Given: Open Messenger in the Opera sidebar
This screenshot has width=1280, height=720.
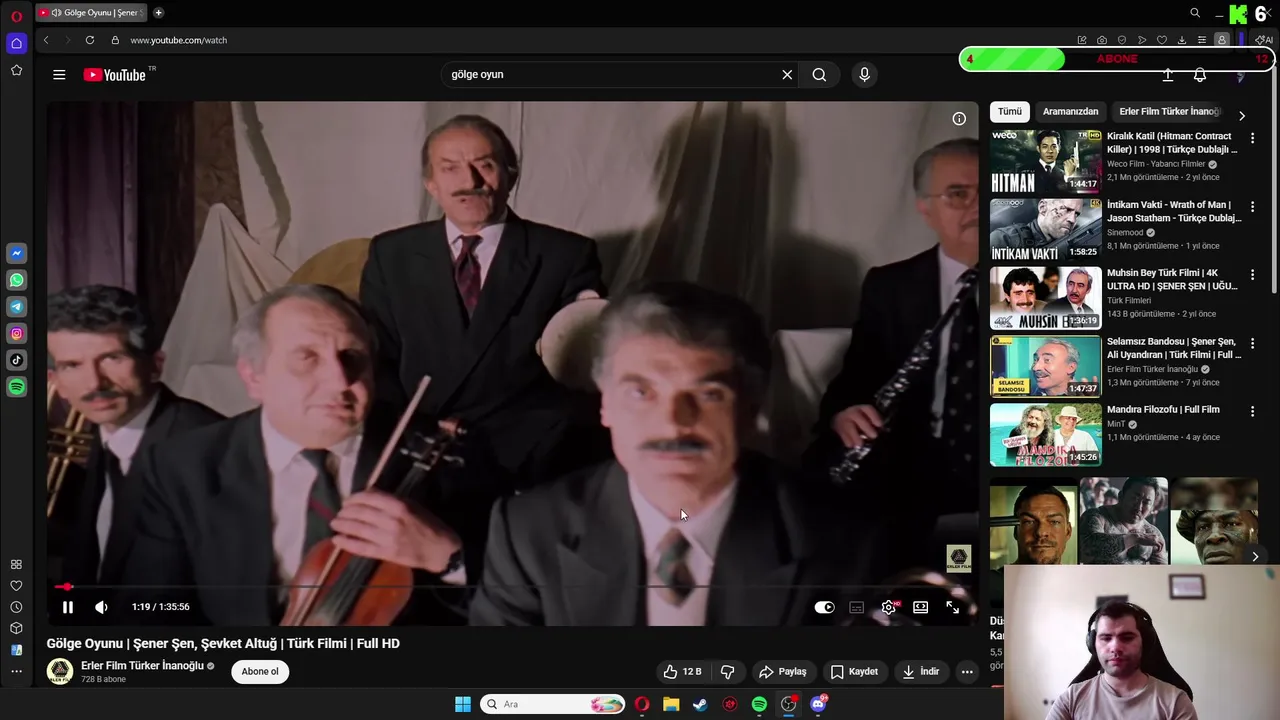Looking at the screenshot, I should click(x=16, y=254).
